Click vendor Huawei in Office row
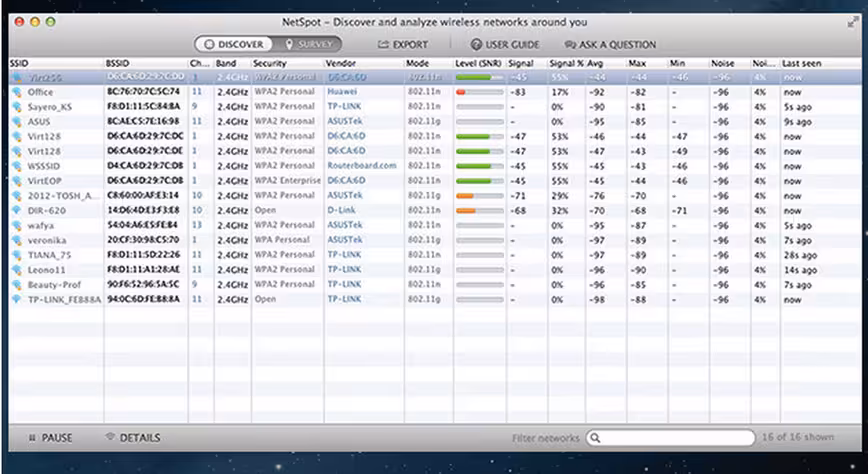This screenshot has width=868, height=474. [342, 91]
